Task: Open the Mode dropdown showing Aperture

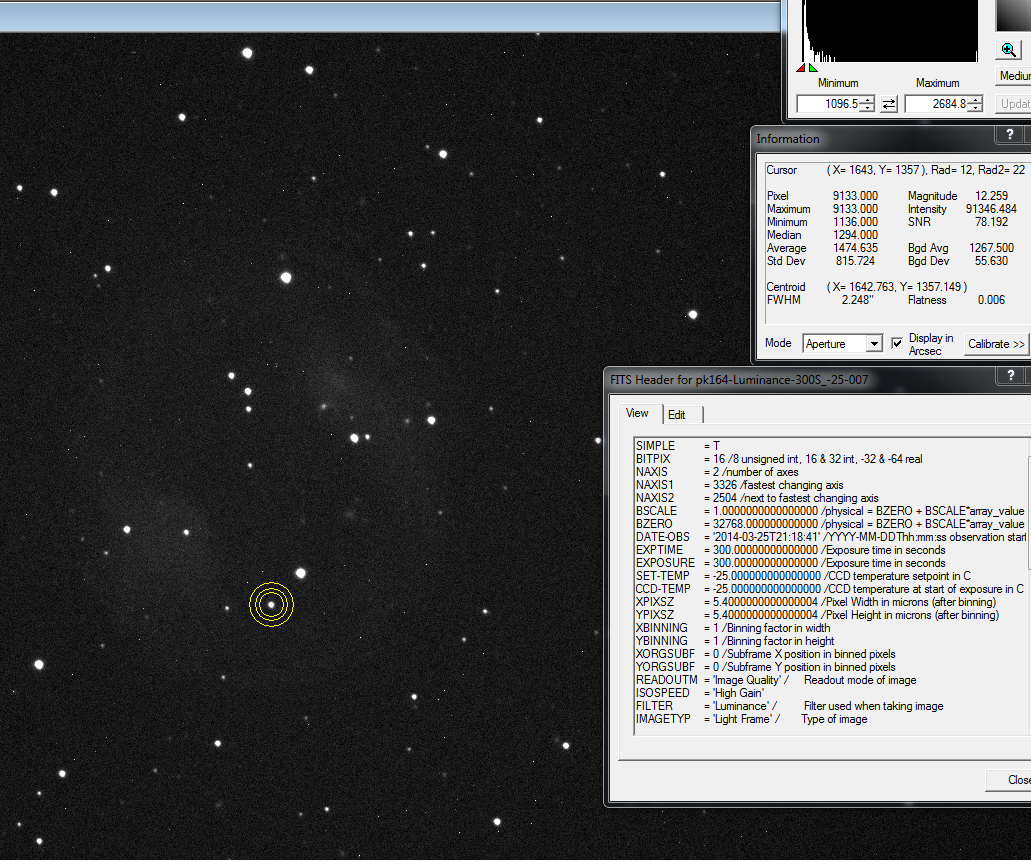Action: (842, 343)
